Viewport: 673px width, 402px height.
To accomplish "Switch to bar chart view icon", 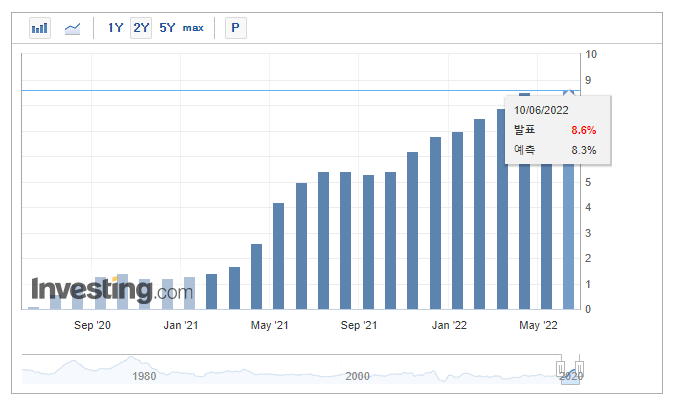I will pyautogui.click(x=40, y=28).
